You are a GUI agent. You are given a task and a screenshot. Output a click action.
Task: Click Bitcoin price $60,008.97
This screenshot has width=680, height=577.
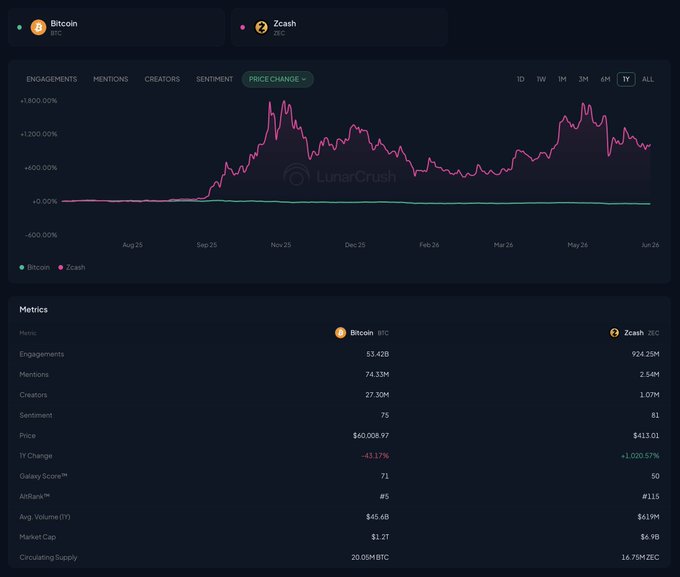click(x=371, y=436)
